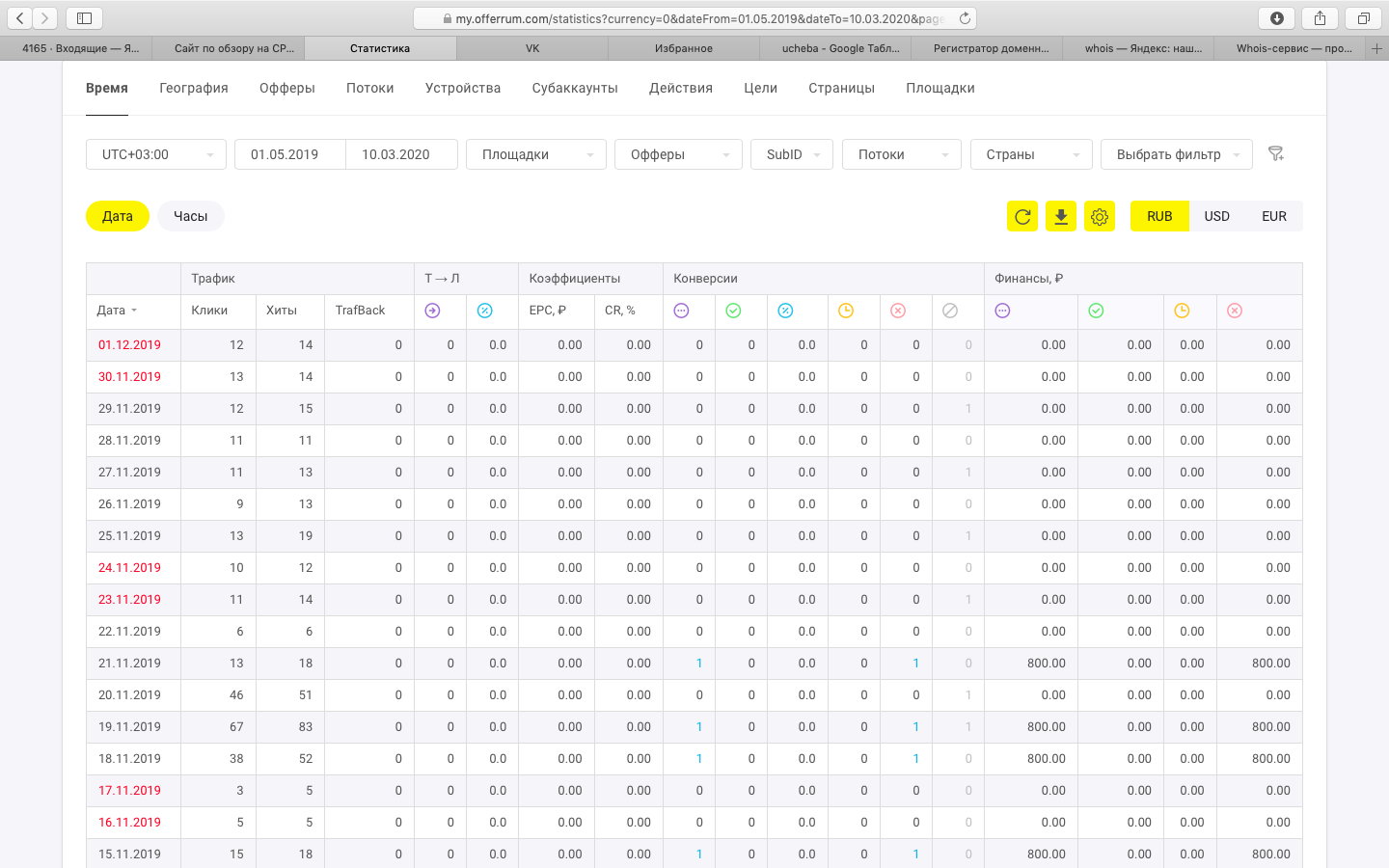Open the Субаккаунты tab
The height and width of the screenshot is (868, 1389).
pyautogui.click(x=575, y=88)
